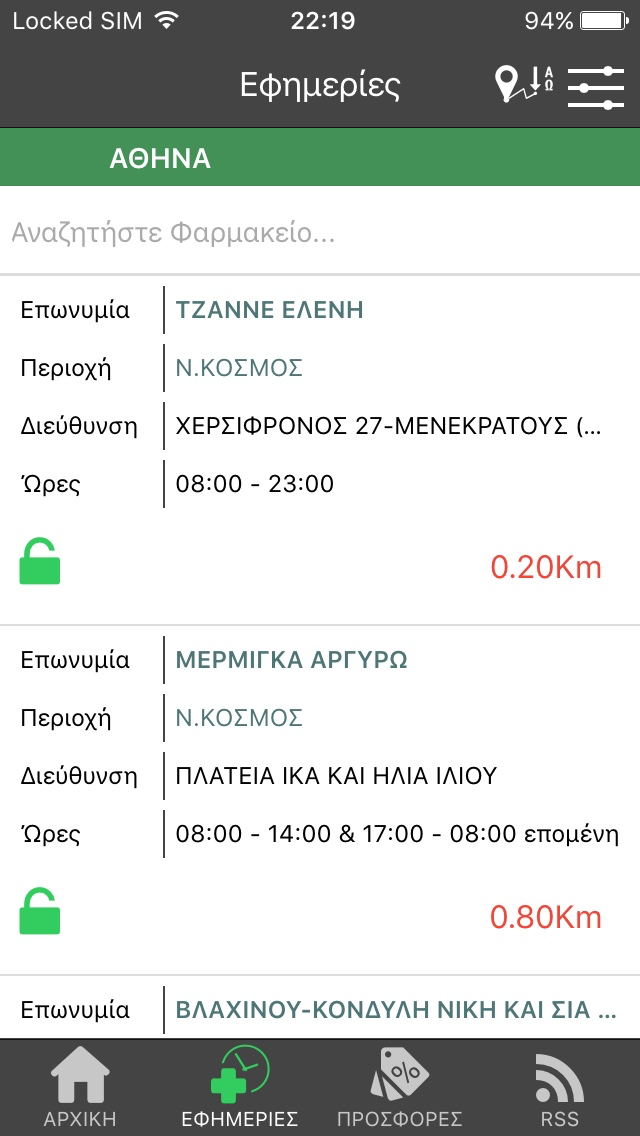Focus the Αναζητήστε Φαρμακείο search field

tap(320, 234)
